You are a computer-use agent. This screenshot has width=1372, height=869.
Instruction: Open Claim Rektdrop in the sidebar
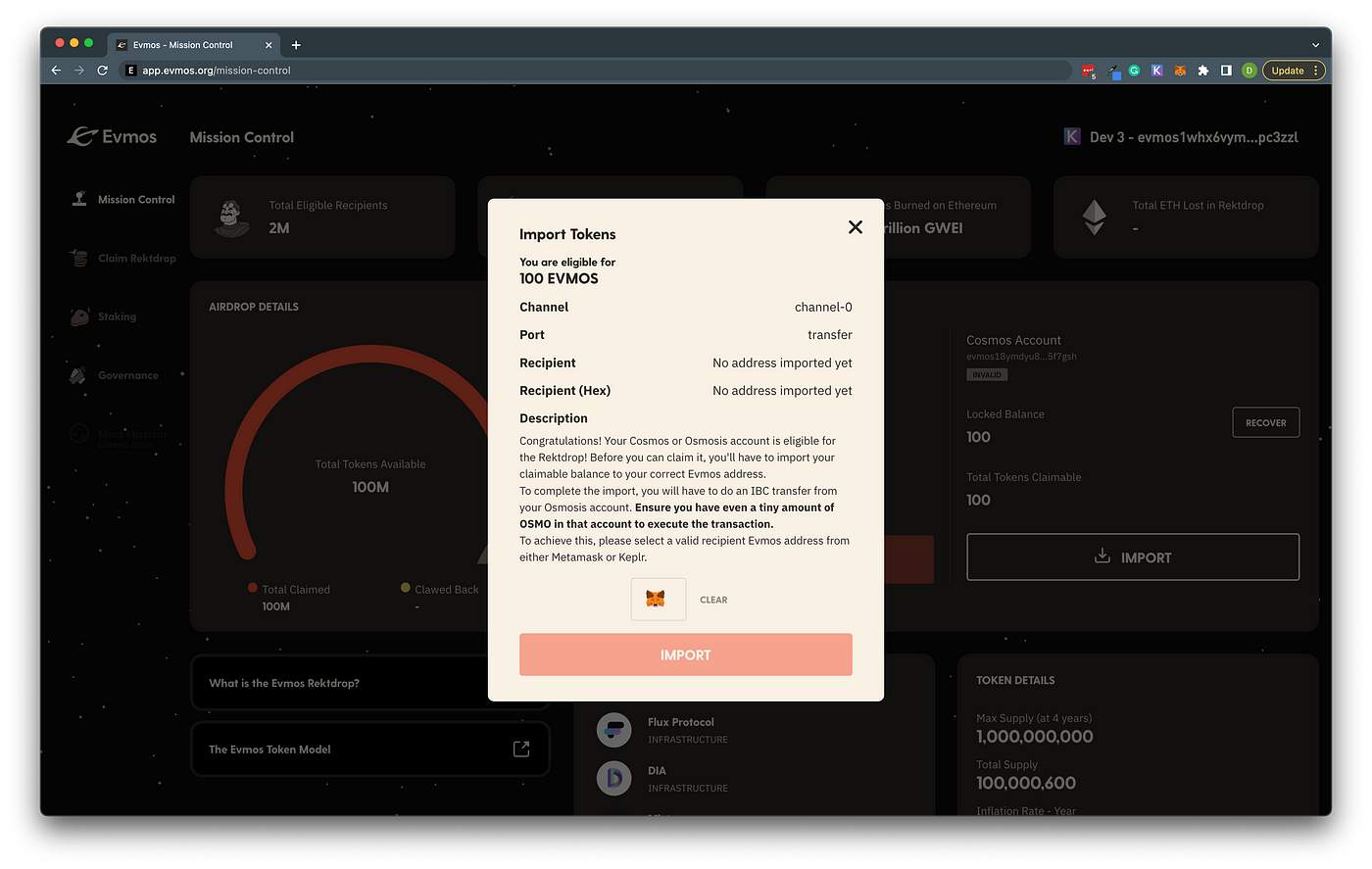click(137, 259)
